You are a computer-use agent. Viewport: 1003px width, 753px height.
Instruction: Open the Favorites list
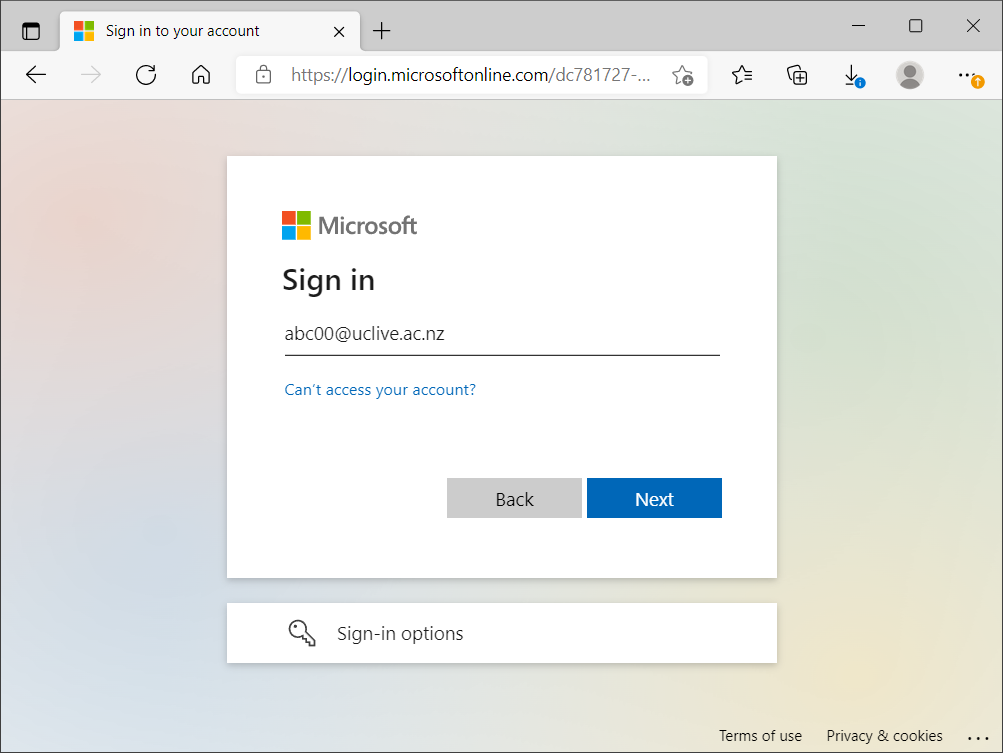[741, 75]
